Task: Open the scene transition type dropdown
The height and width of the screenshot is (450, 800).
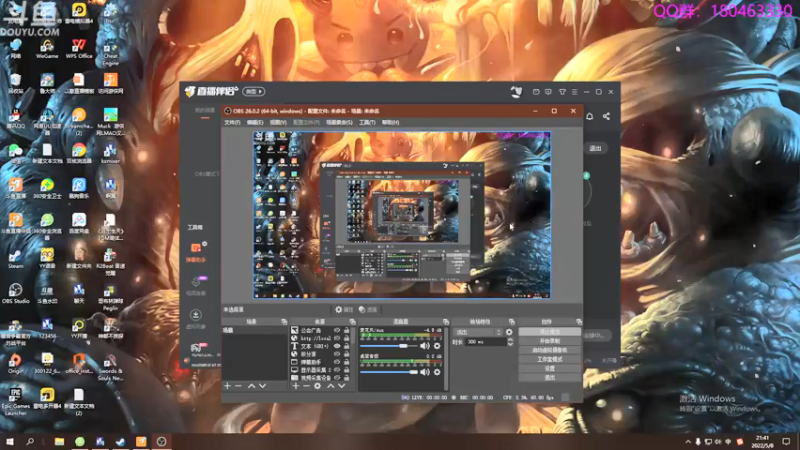Action: [x=478, y=332]
